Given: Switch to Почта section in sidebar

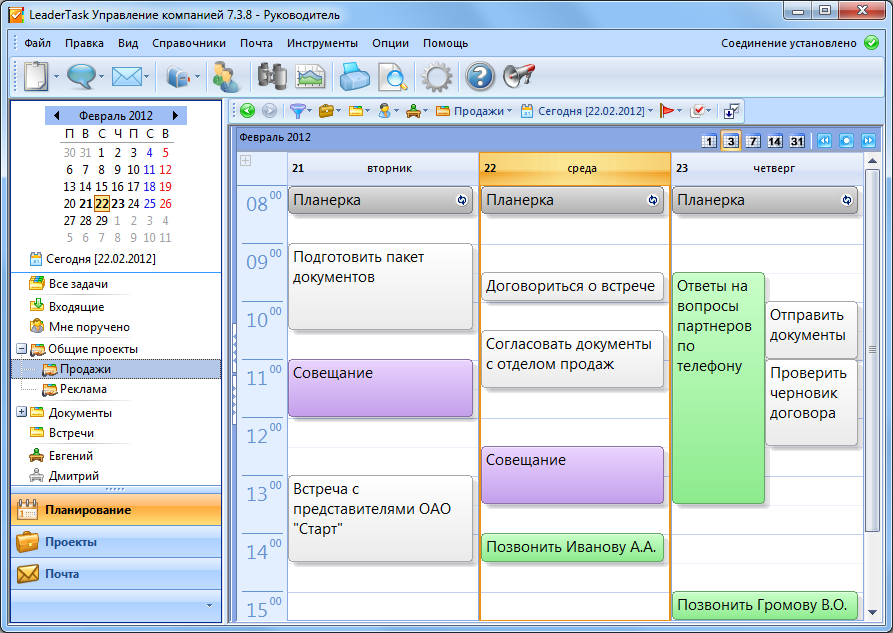Looking at the screenshot, I should pyautogui.click(x=116, y=573).
